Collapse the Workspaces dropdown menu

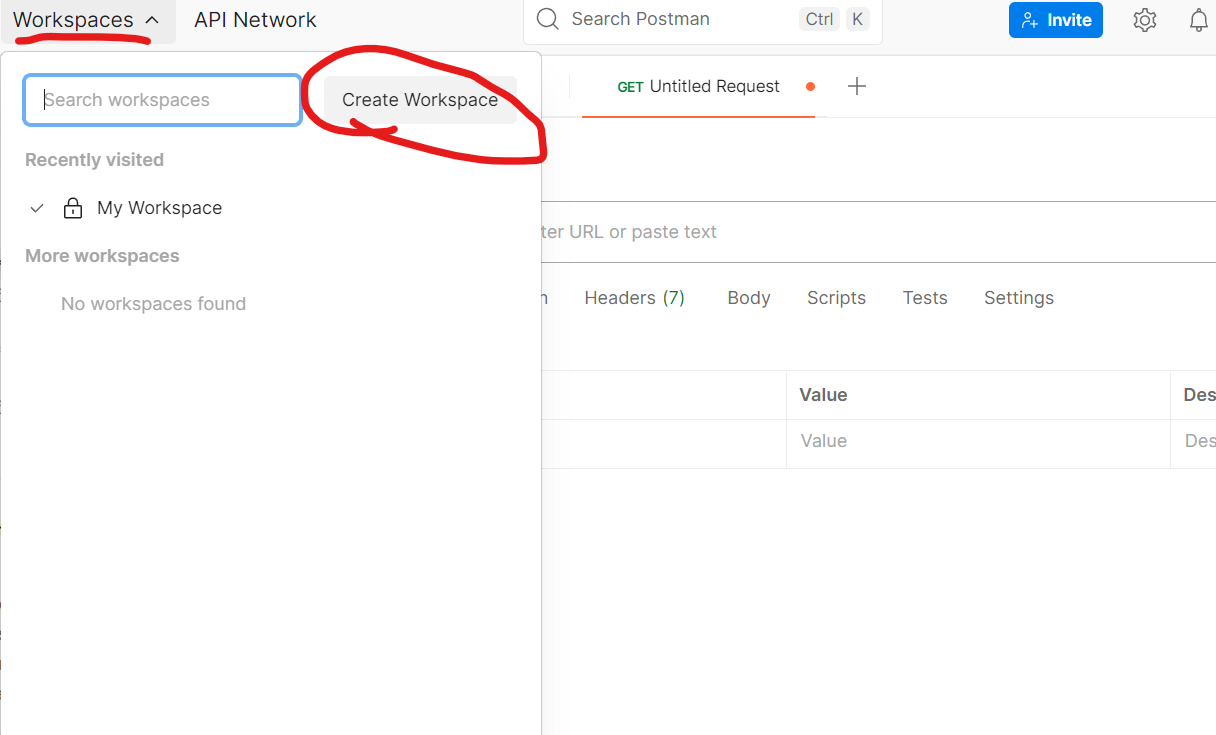(87, 20)
